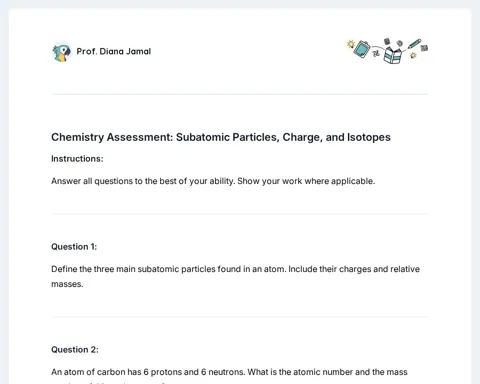Click the parrot avatar icon
Screen dimensions: 480x384
(62, 52)
